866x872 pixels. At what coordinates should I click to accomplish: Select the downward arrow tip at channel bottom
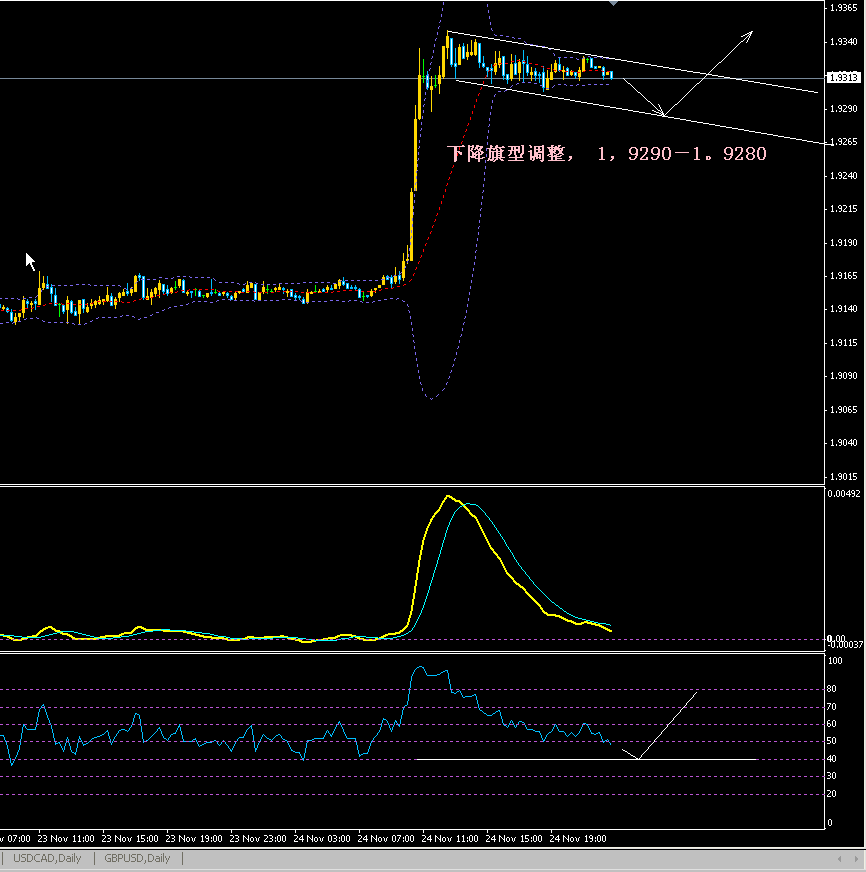pyautogui.click(x=663, y=114)
